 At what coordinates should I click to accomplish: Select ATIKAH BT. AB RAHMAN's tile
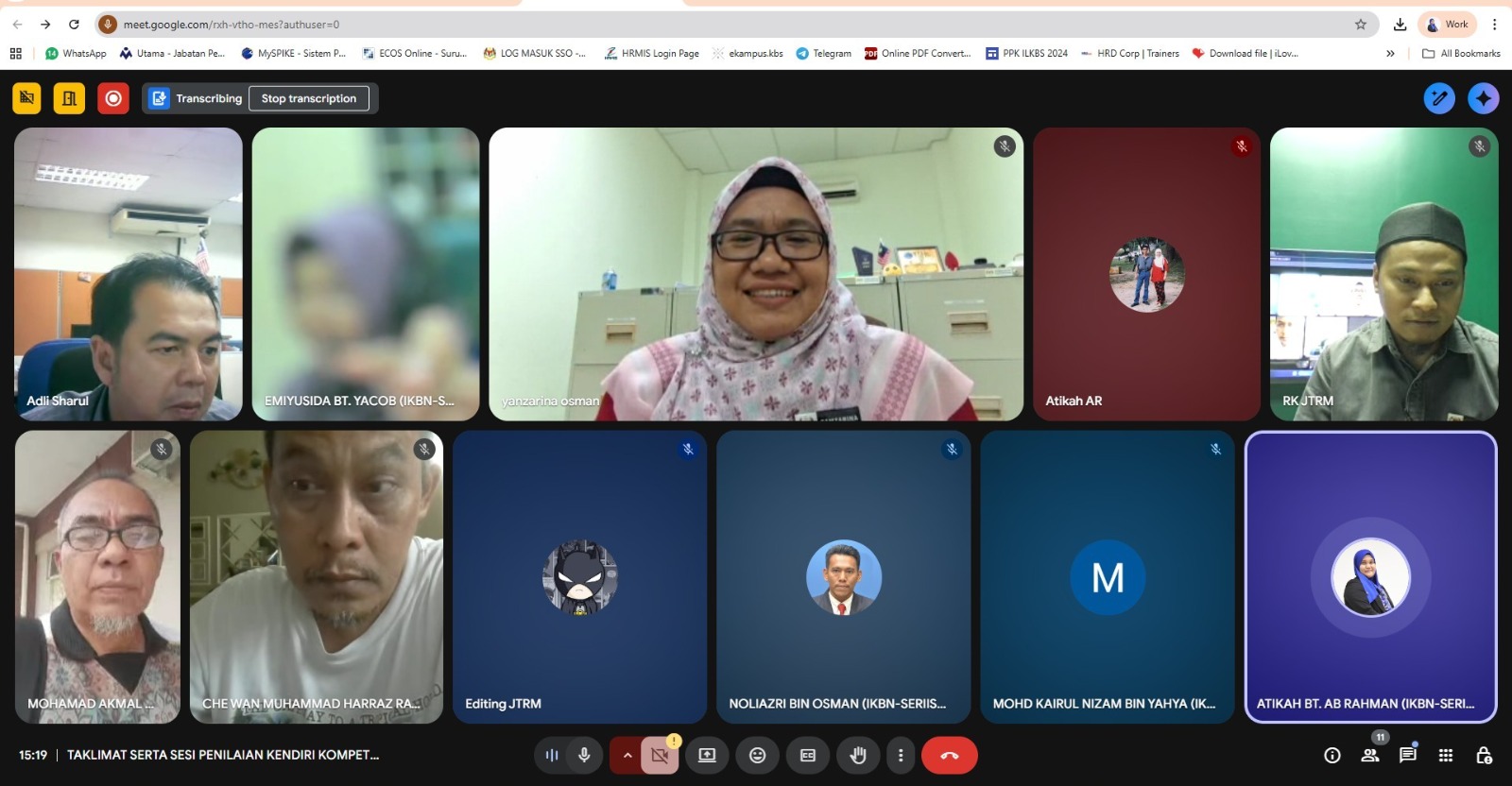pyautogui.click(x=1371, y=577)
